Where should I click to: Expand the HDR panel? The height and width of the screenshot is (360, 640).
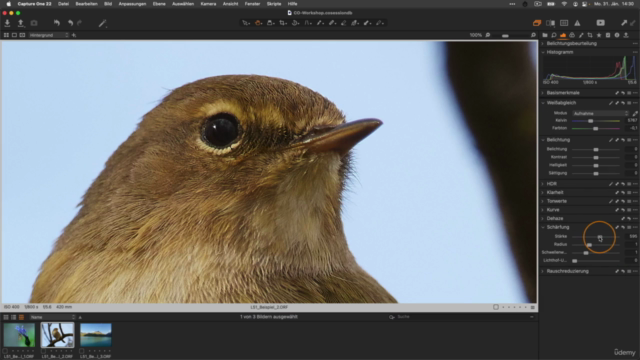pyautogui.click(x=543, y=184)
